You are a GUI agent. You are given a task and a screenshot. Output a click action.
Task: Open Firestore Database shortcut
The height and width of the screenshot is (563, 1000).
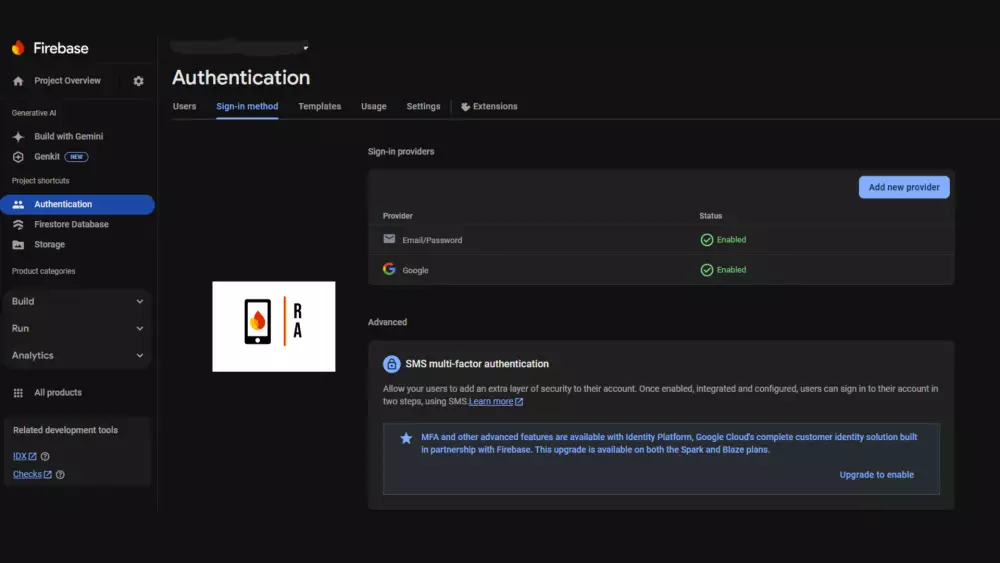(x=71, y=224)
